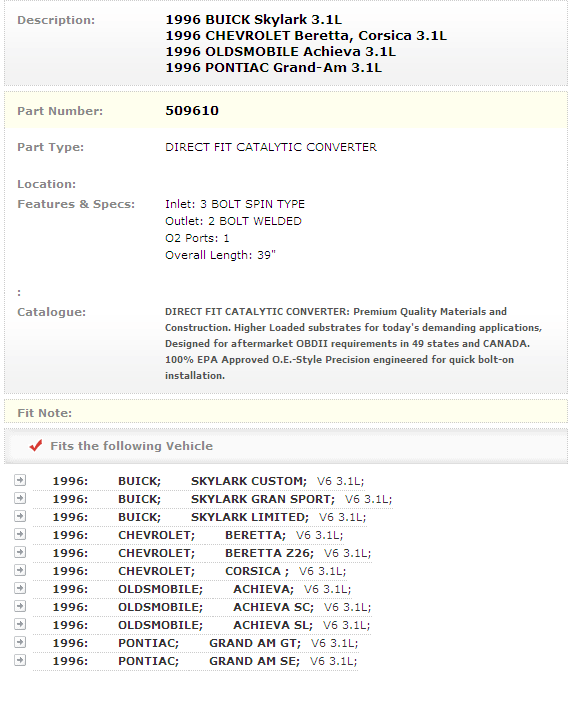Select the GRAND AM GT model text
The height and width of the screenshot is (720, 570).
pyautogui.click(x=255, y=643)
